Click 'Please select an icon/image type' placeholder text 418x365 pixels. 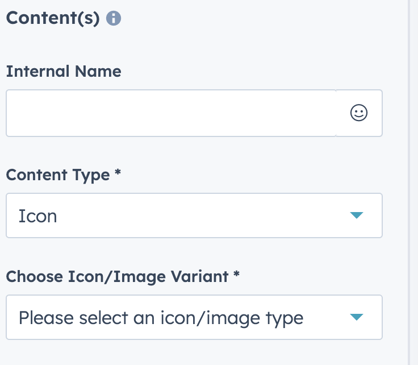[161, 318]
